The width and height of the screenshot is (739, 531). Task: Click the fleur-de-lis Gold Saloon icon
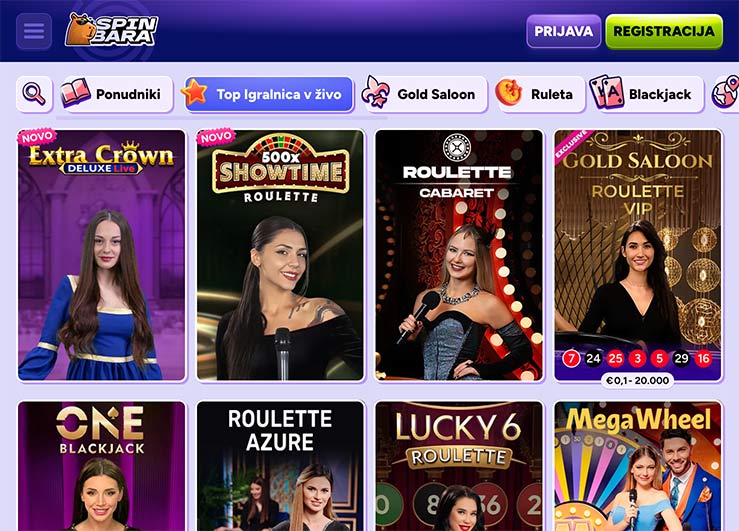click(x=376, y=92)
